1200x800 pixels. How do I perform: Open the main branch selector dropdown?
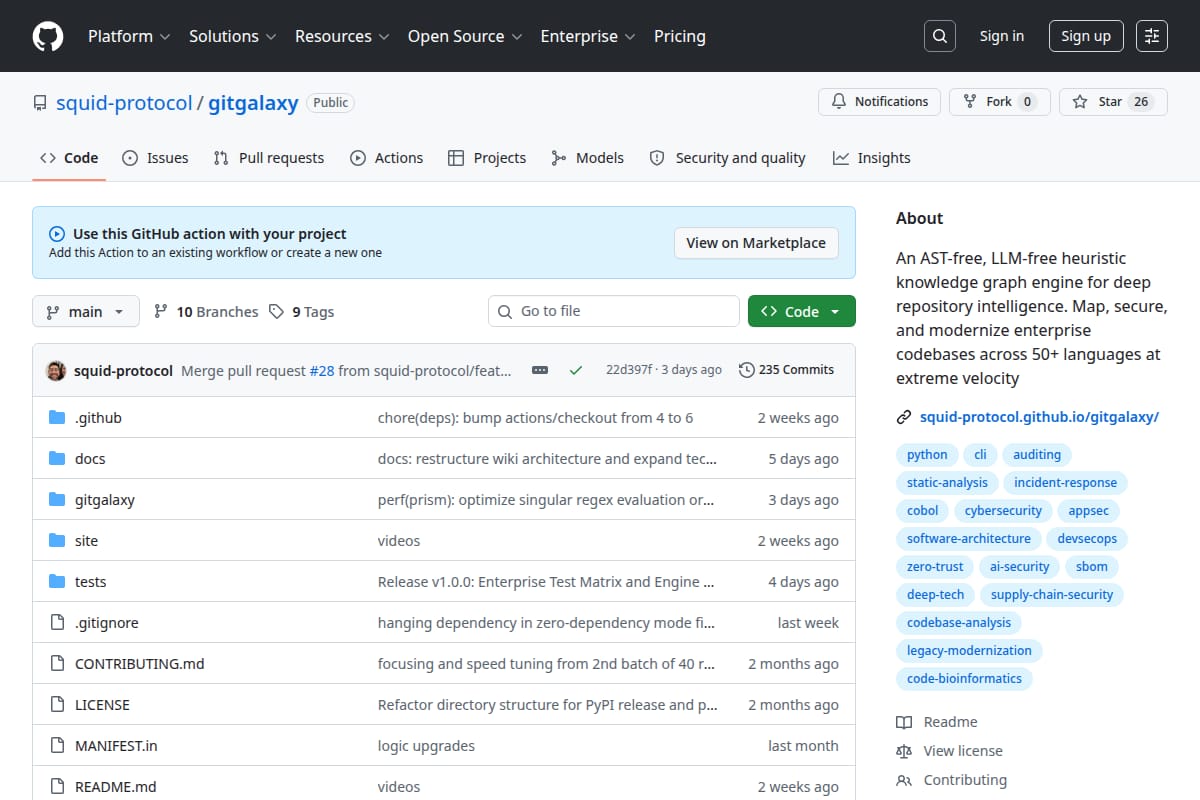[86, 312]
